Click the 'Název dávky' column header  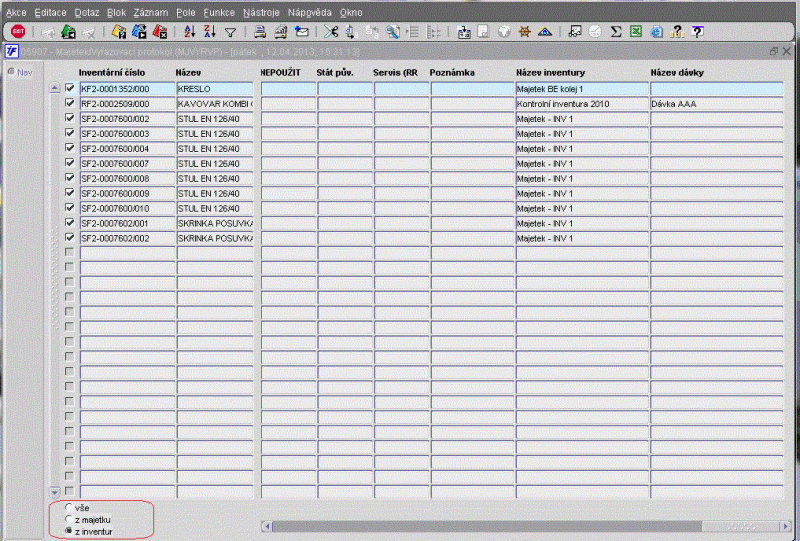(x=677, y=72)
